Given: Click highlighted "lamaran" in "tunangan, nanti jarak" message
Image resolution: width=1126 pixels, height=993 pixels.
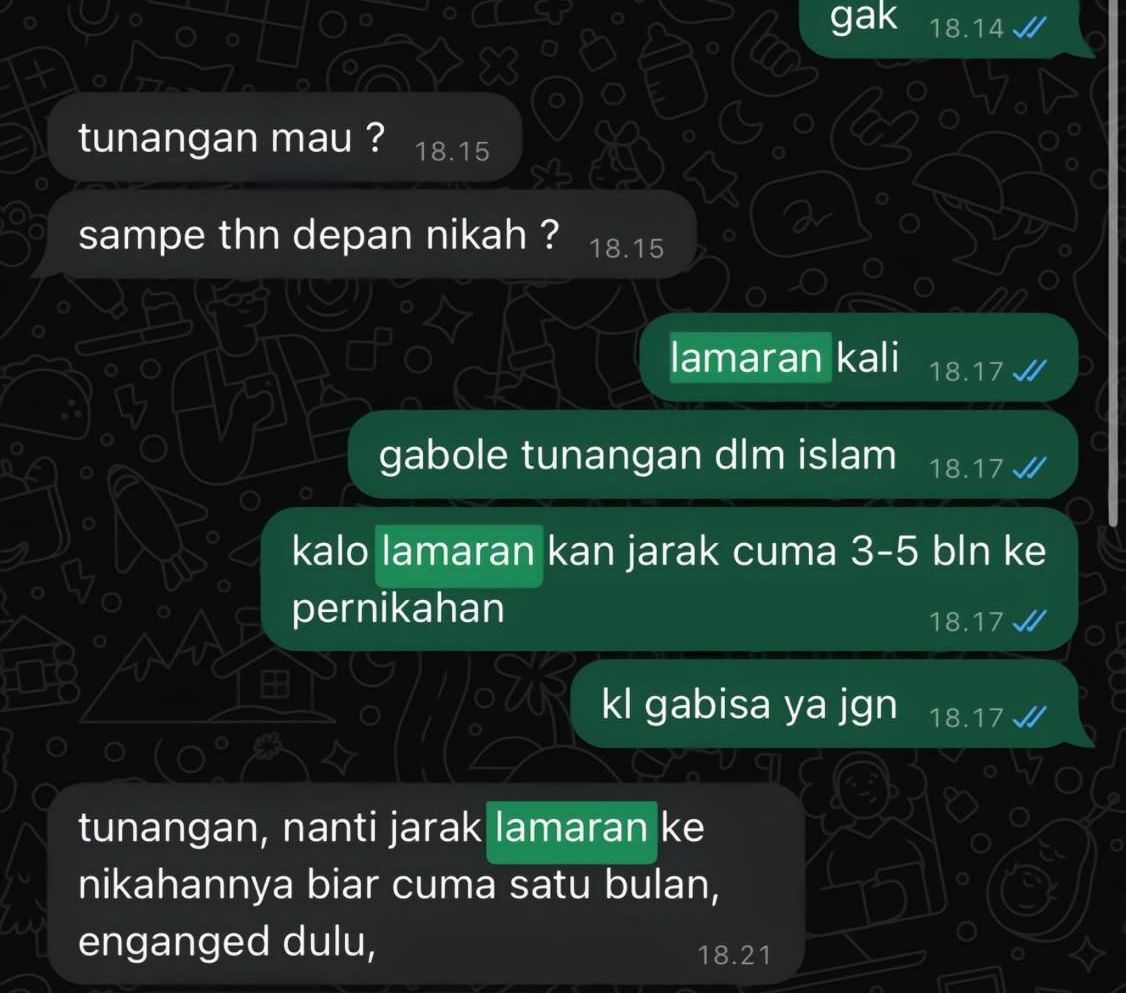Looking at the screenshot, I should pyautogui.click(x=572, y=827).
